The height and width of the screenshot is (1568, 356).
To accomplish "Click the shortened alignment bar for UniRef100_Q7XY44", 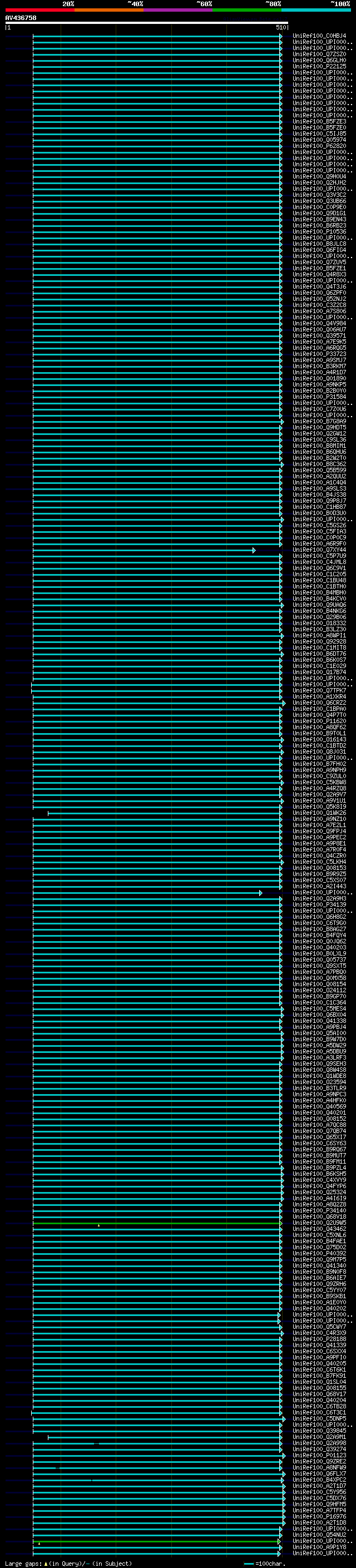I will [144, 550].
